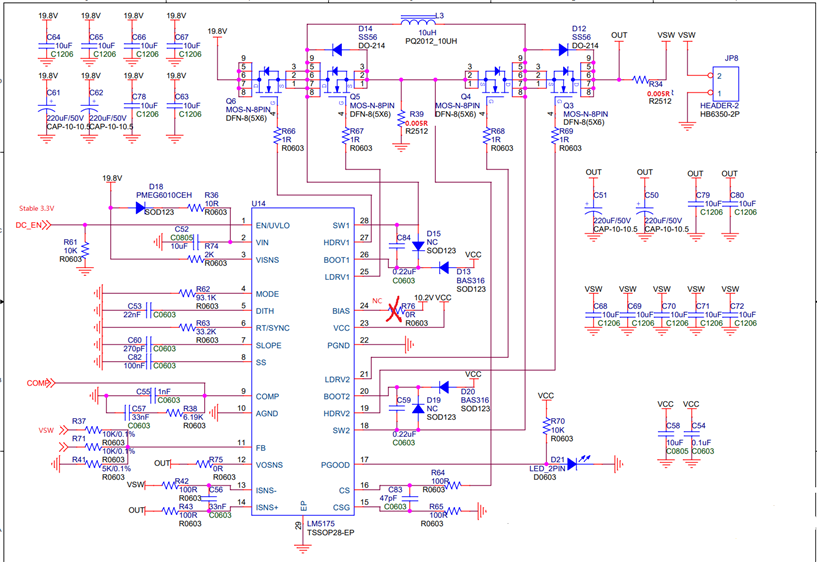Click the HDRV1 pin label
The image size is (817, 562).
click(x=337, y=242)
